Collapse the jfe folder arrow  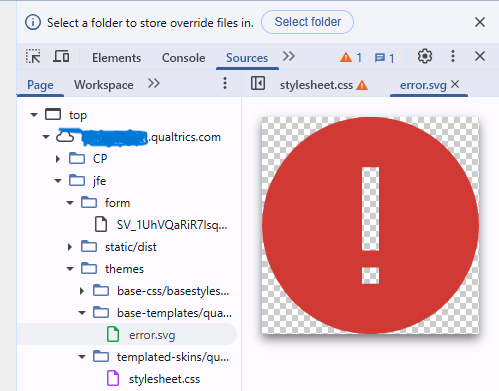58,181
